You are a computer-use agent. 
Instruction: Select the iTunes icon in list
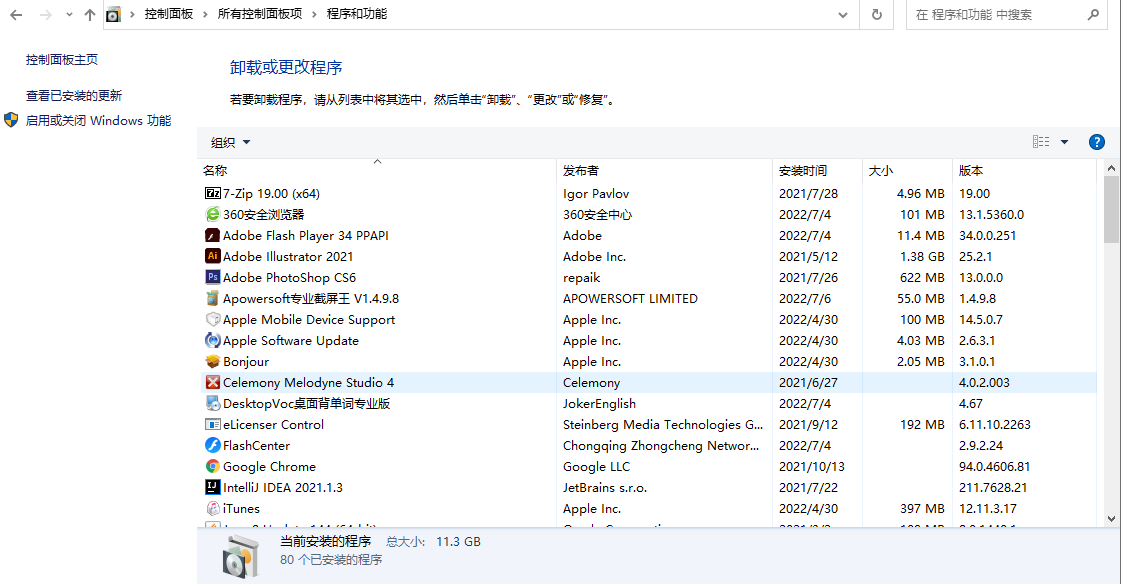pos(212,508)
